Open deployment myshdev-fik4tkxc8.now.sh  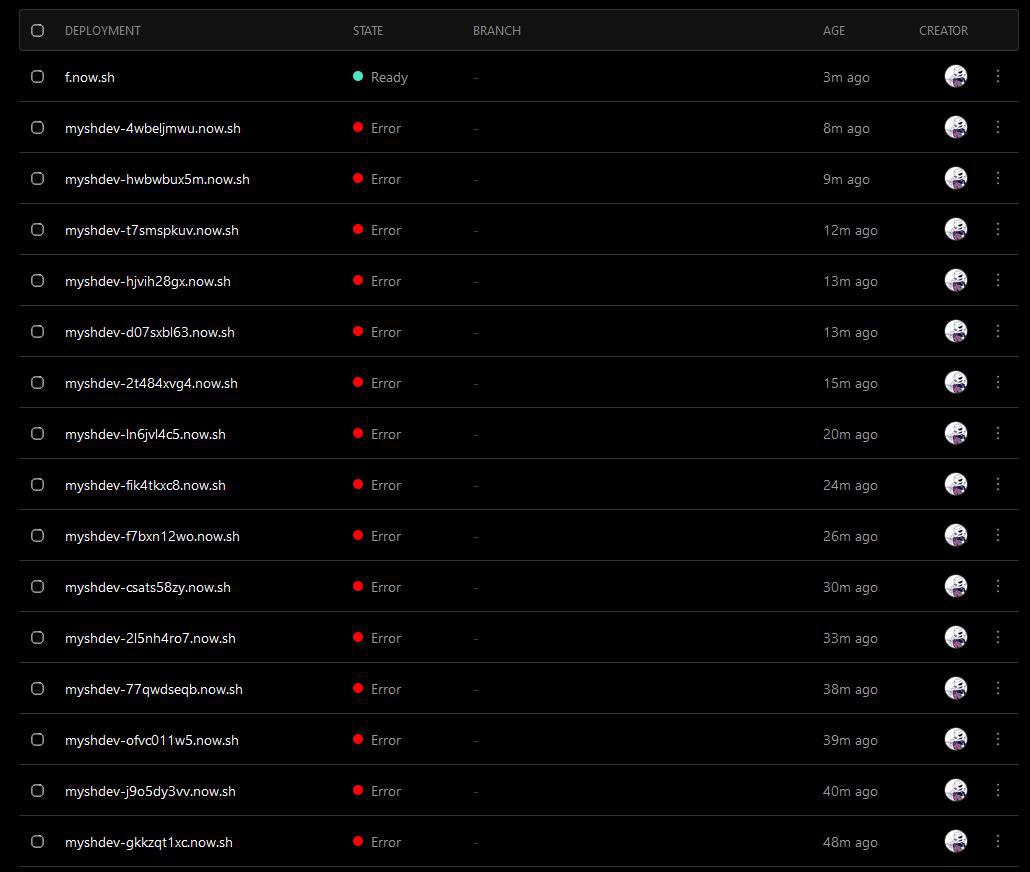[145, 485]
